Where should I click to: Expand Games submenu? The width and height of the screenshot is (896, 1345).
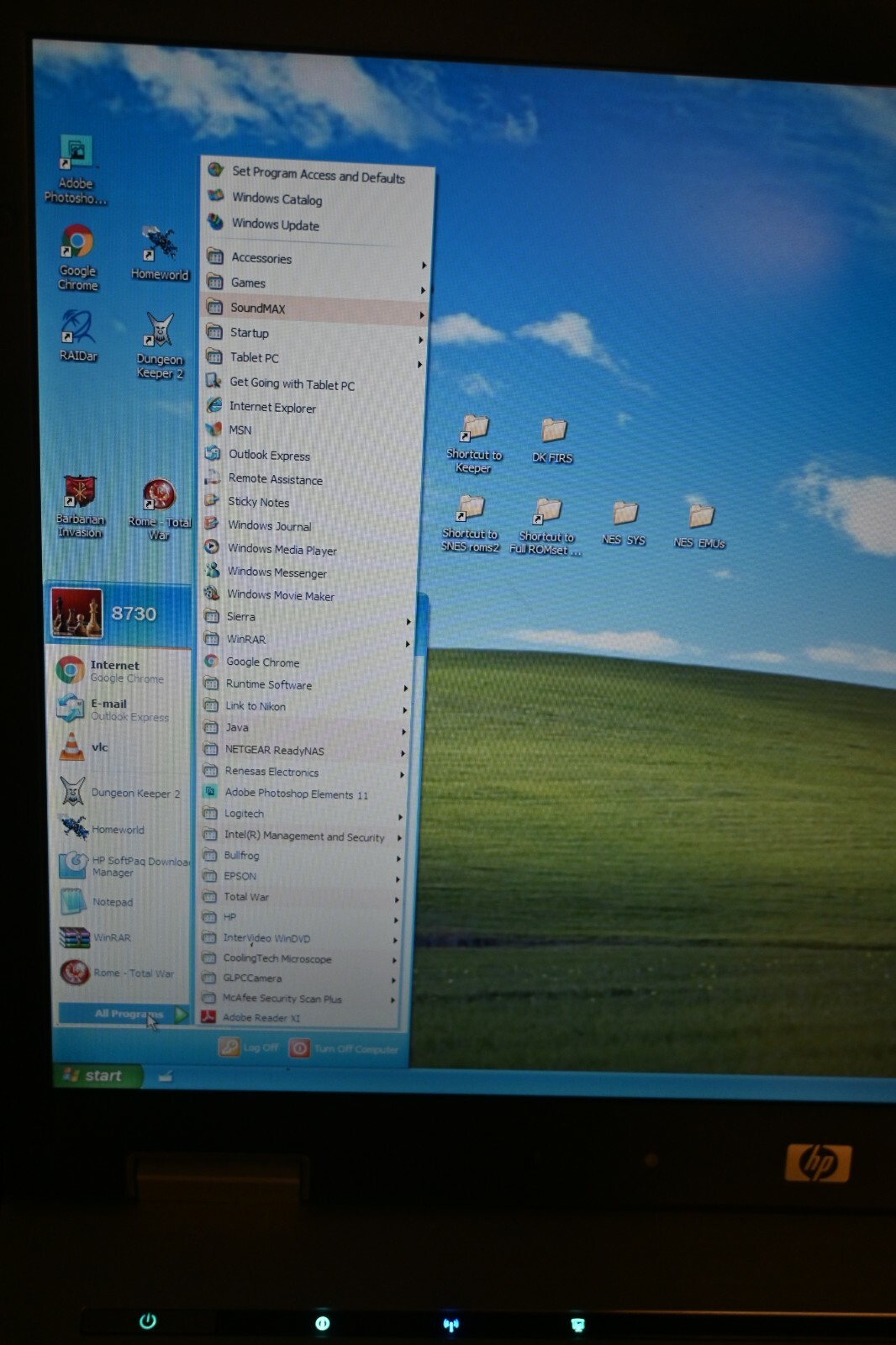pos(316,283)
